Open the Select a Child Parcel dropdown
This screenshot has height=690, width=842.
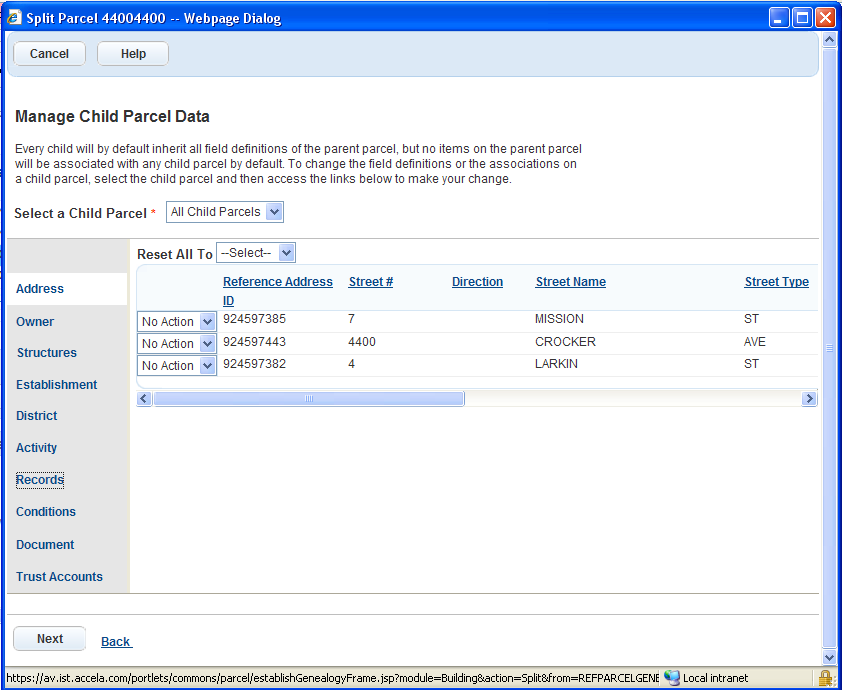coord(225,212)
